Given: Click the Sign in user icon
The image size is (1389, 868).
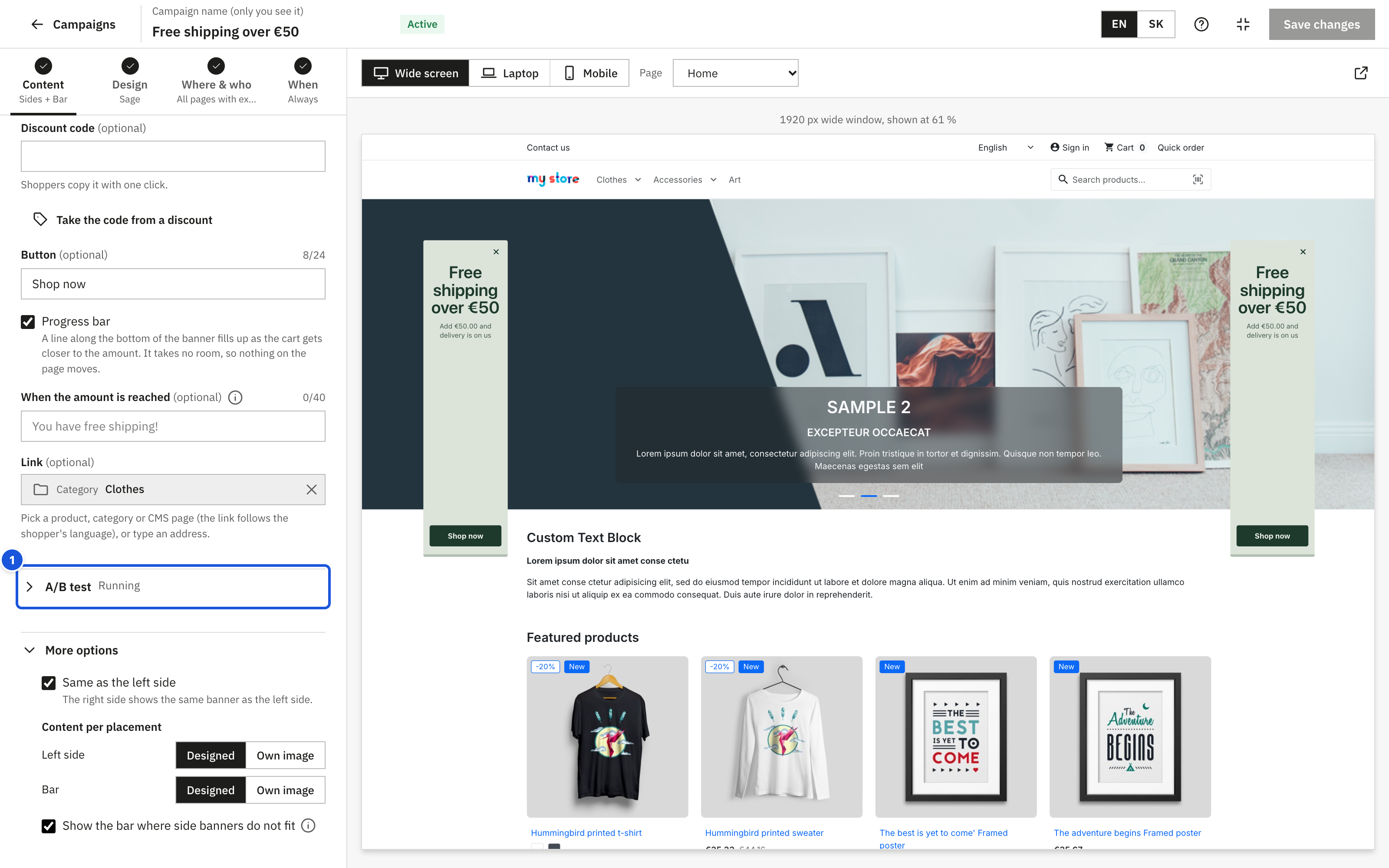Looking at the screenshot, I should pos(1055,147).
